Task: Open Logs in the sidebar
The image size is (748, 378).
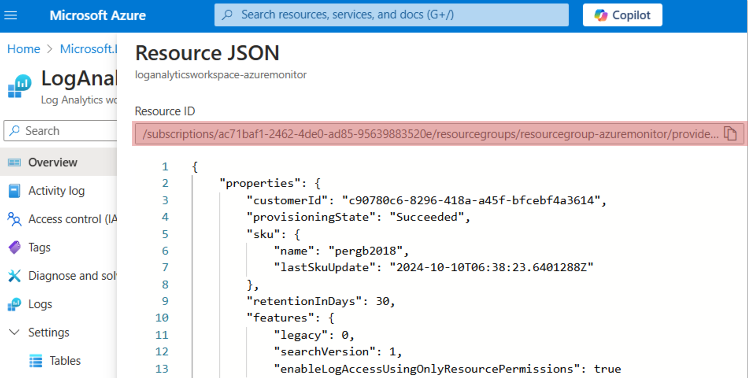Action: 40,304
